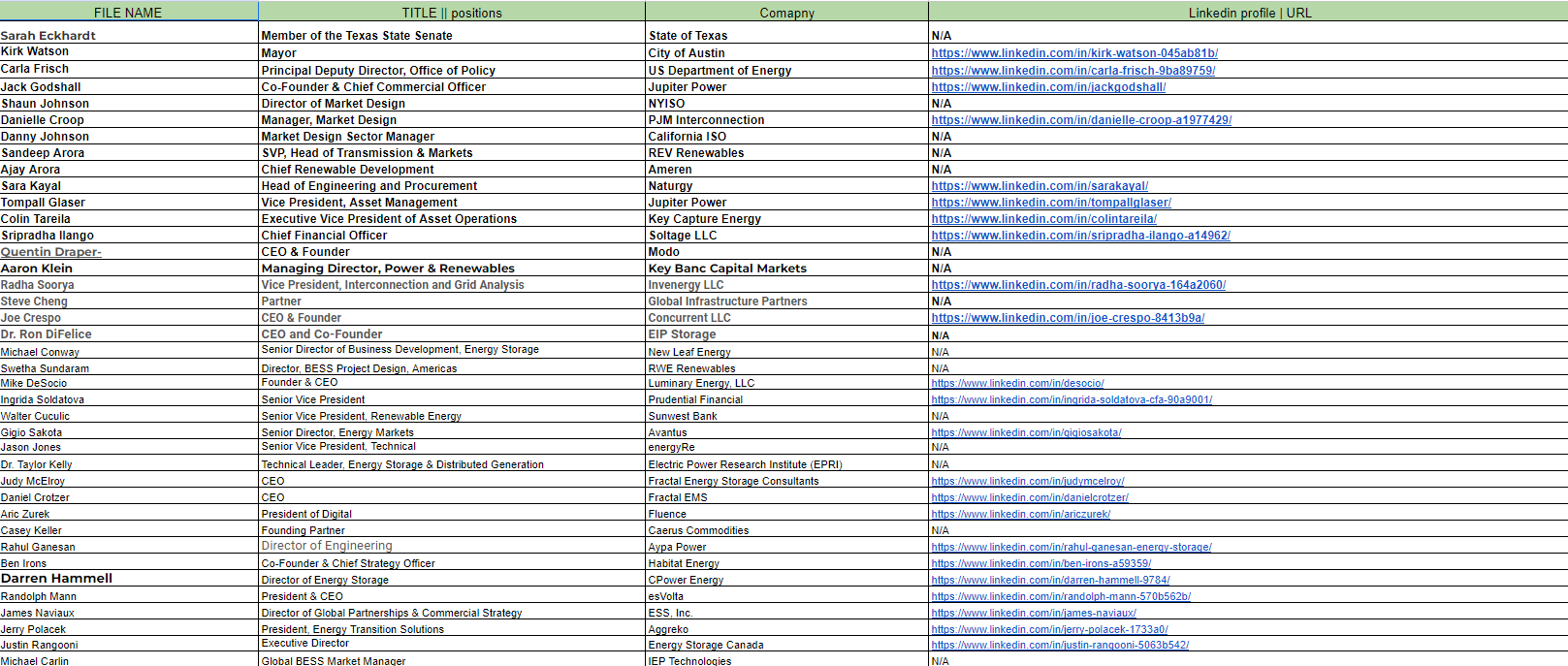
Task: Open Joe Crespo's LinkedIn link
Action: 1068,318
